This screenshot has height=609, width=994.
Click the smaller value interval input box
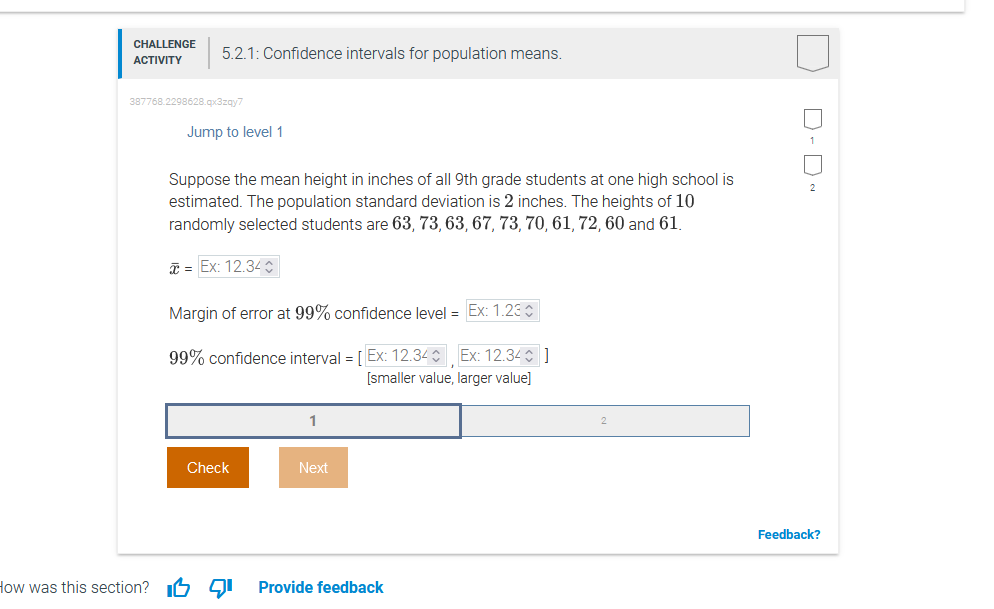point(400,355)
